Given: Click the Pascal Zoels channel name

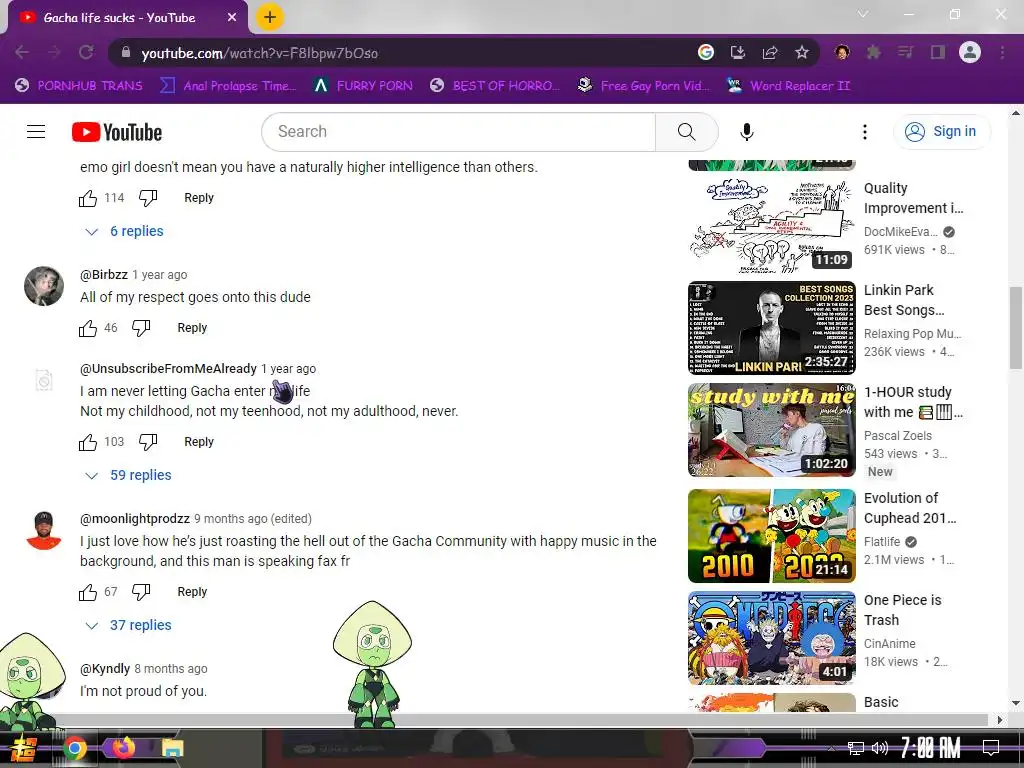Looking at the screenshot, I should tap(898, 436).
